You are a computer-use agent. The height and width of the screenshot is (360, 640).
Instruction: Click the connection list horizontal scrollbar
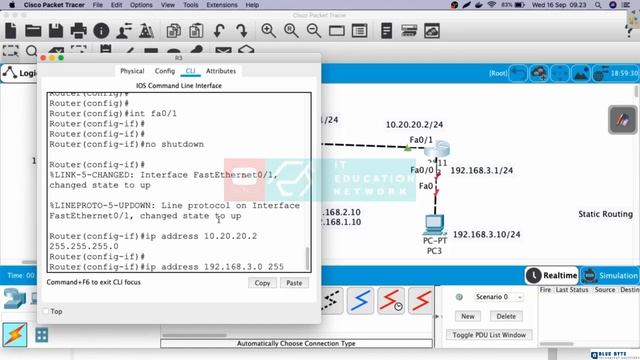[195, 336]
